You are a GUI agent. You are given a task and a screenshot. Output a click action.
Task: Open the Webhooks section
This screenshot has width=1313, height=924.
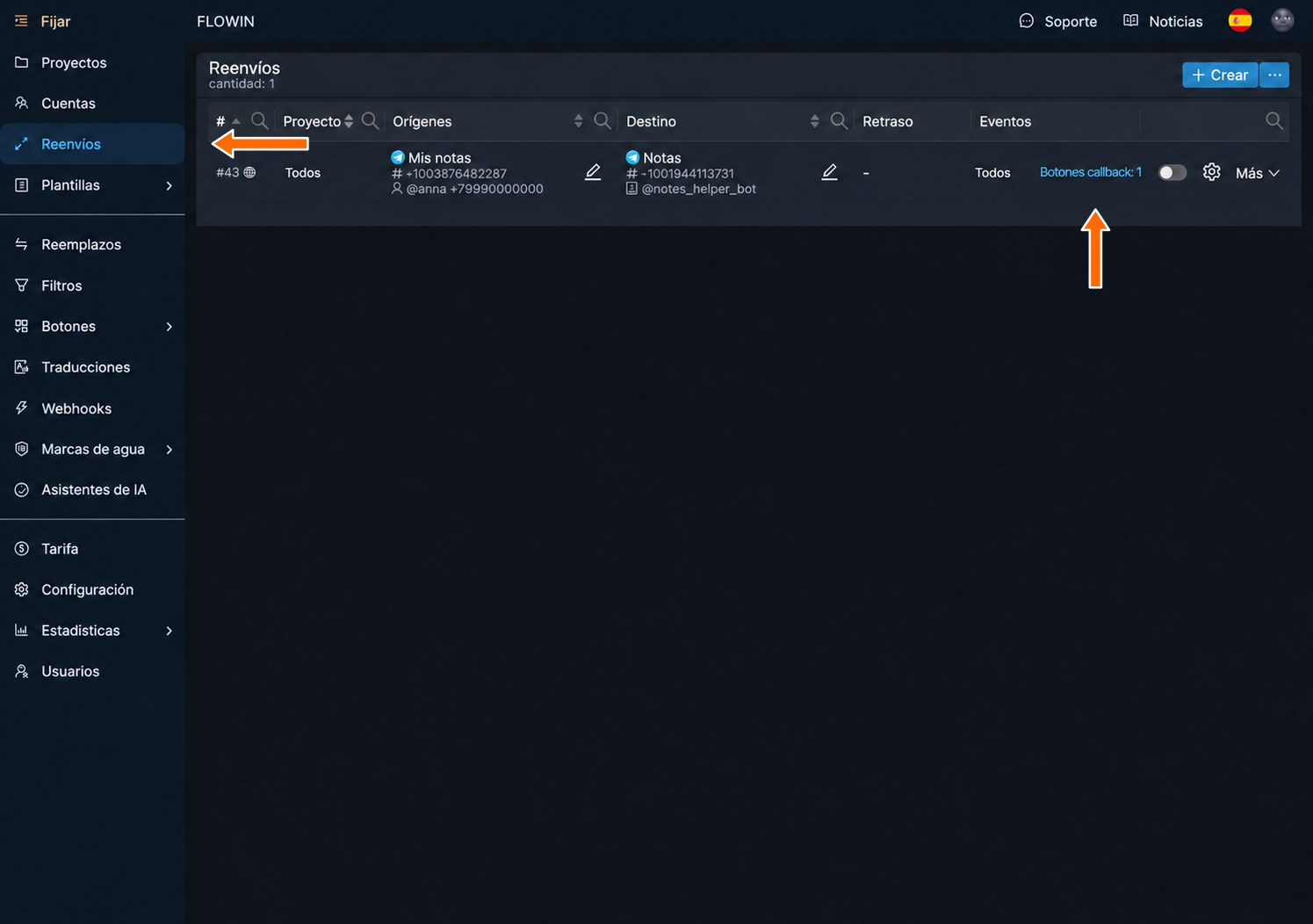click(x=92, y=408)
